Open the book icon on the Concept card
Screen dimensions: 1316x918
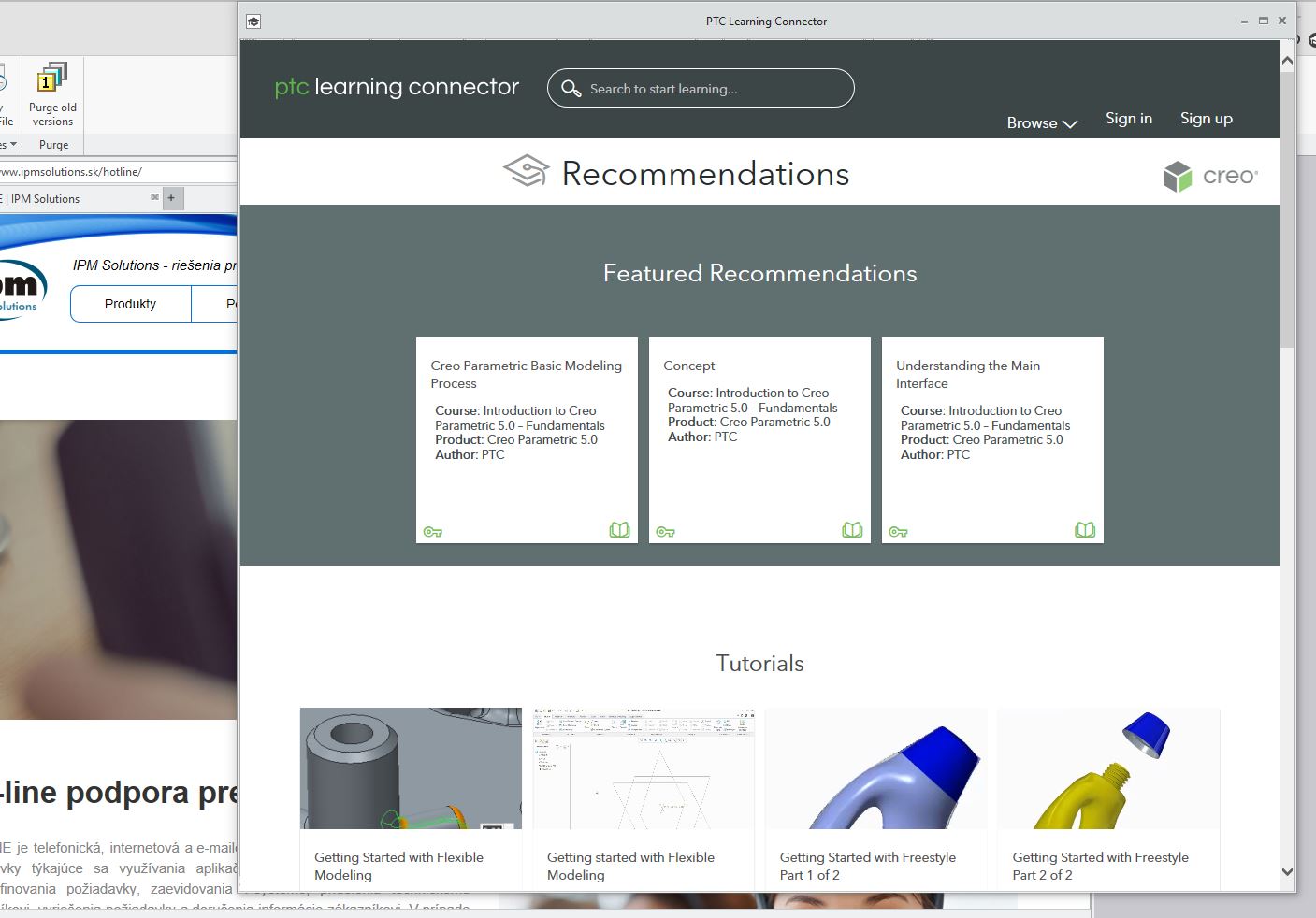point(852,530)
